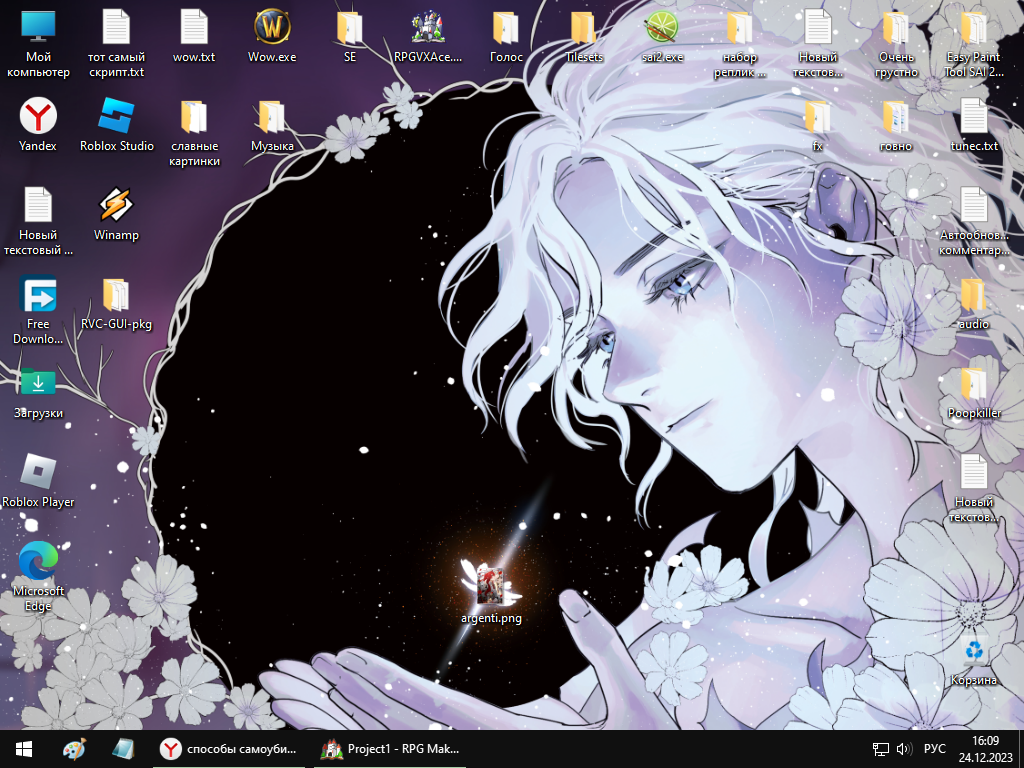1024x768 pixels.
Task: Select the audio folder
Action: [x=974, y=303]
